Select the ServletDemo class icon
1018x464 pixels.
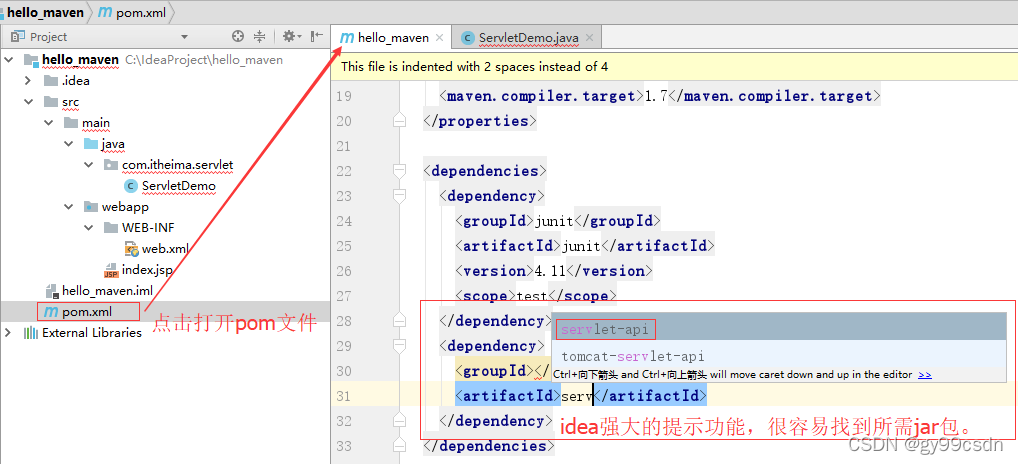click(x=131, y=186)
